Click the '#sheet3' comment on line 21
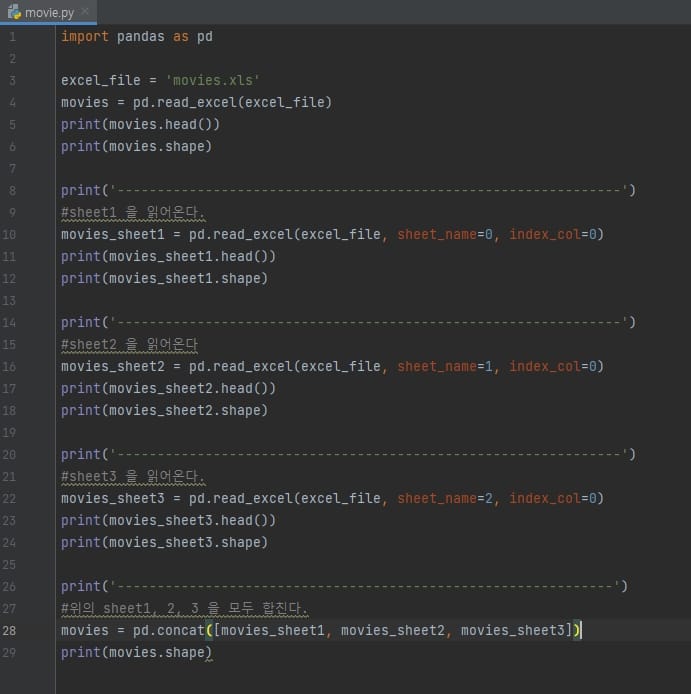 point(133,477)
